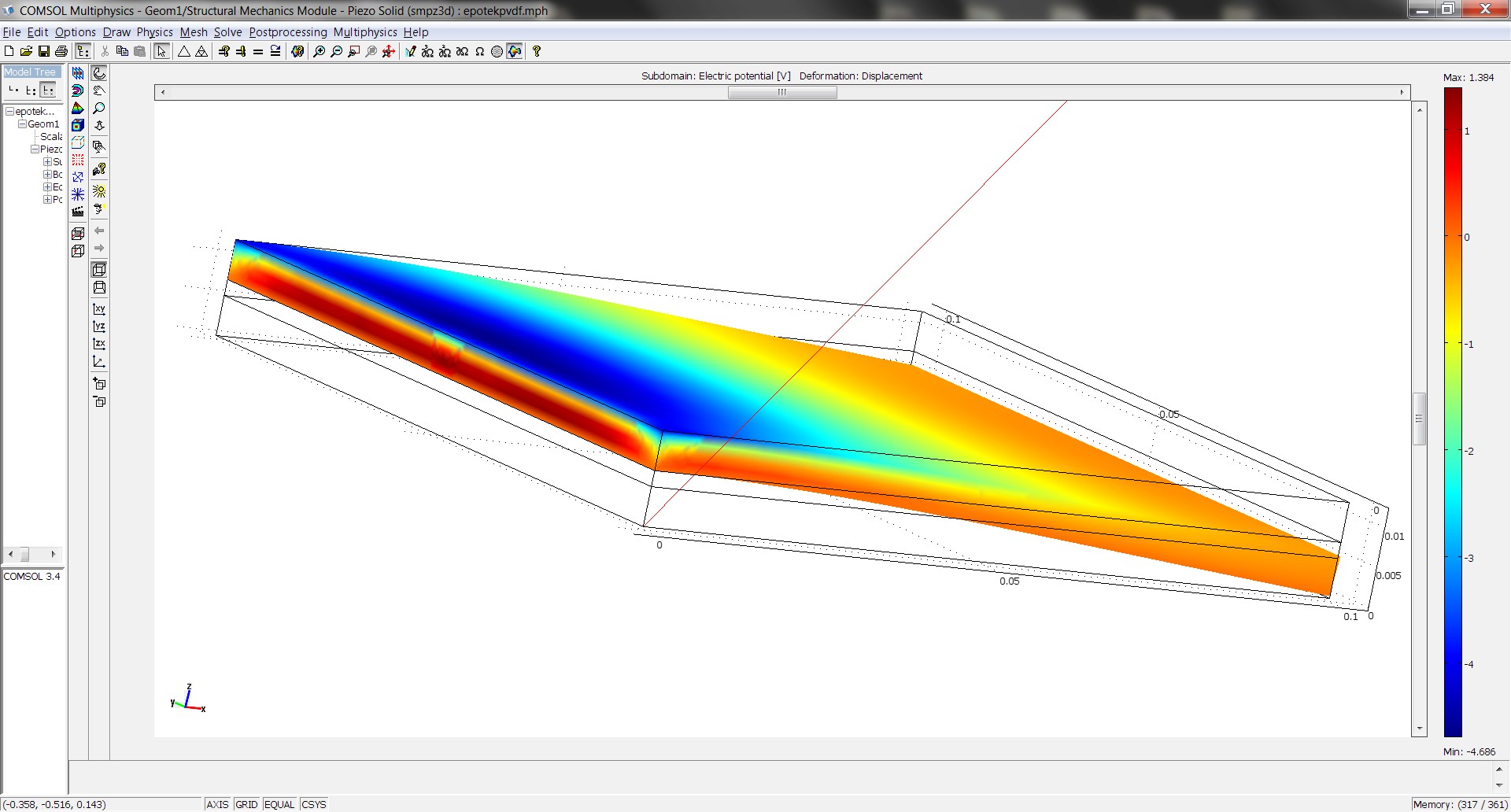
Task: Open the Model Navigator toolbar icon
Action: coord(83,51)
